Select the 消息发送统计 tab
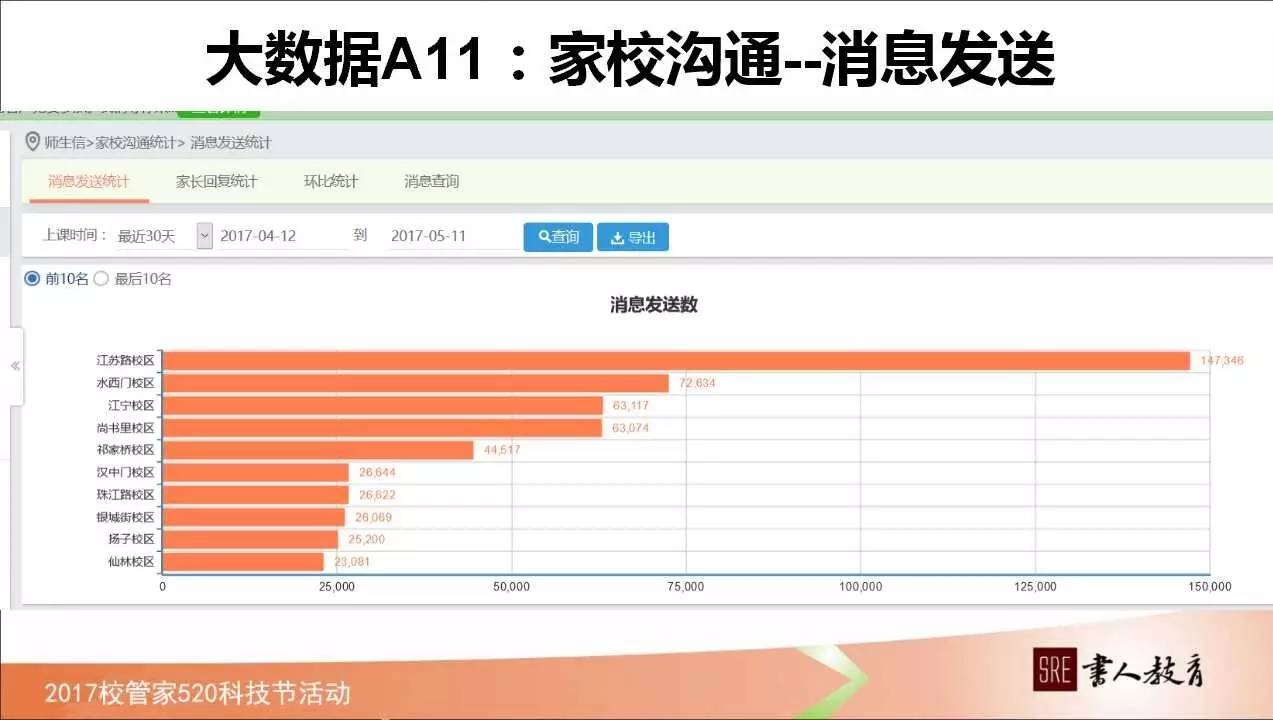The image size is (1273, 720). click(89, 181)
